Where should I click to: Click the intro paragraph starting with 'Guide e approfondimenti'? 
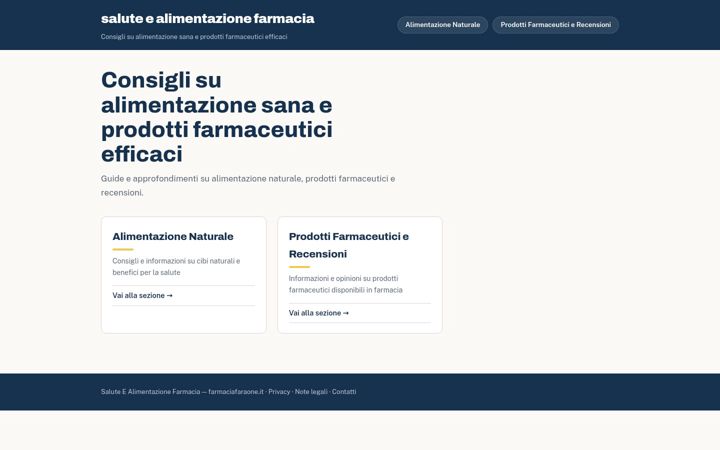(x=248, y=186)
